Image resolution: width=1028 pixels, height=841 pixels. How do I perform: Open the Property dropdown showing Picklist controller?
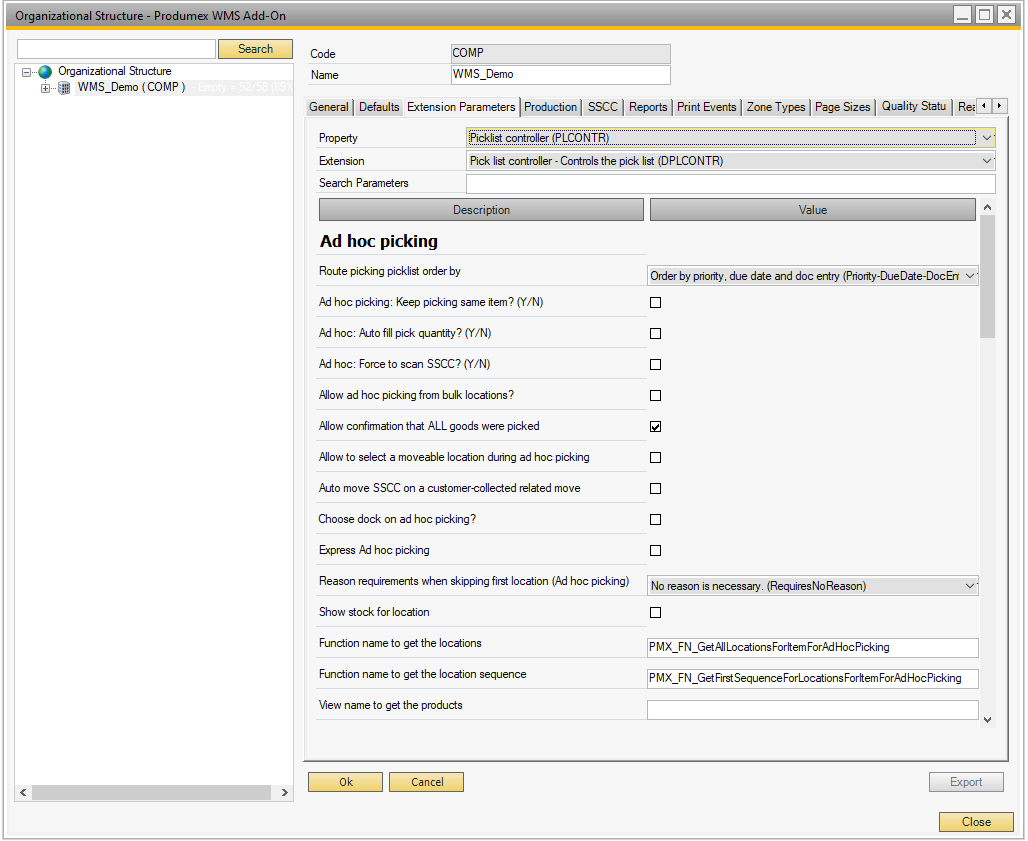tap(988, 137)
